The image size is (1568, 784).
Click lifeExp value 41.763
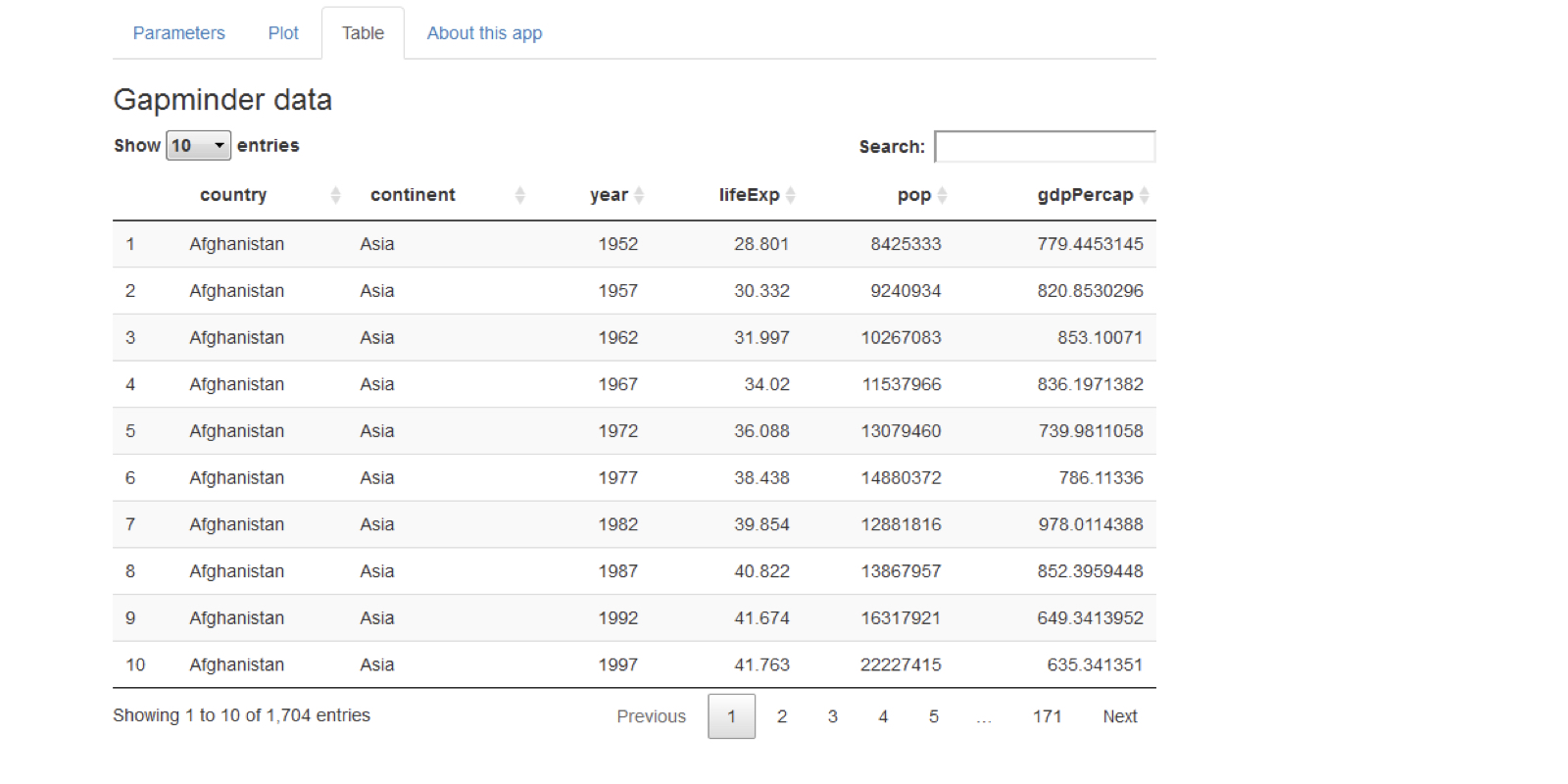pyautogui.click(x=761, y=664)
